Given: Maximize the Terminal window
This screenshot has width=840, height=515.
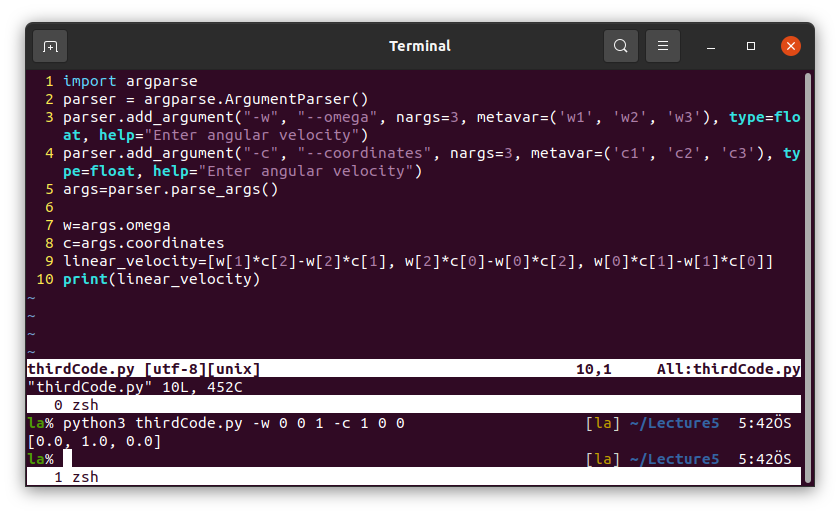Looking at the screenshot, I should 751,46.
